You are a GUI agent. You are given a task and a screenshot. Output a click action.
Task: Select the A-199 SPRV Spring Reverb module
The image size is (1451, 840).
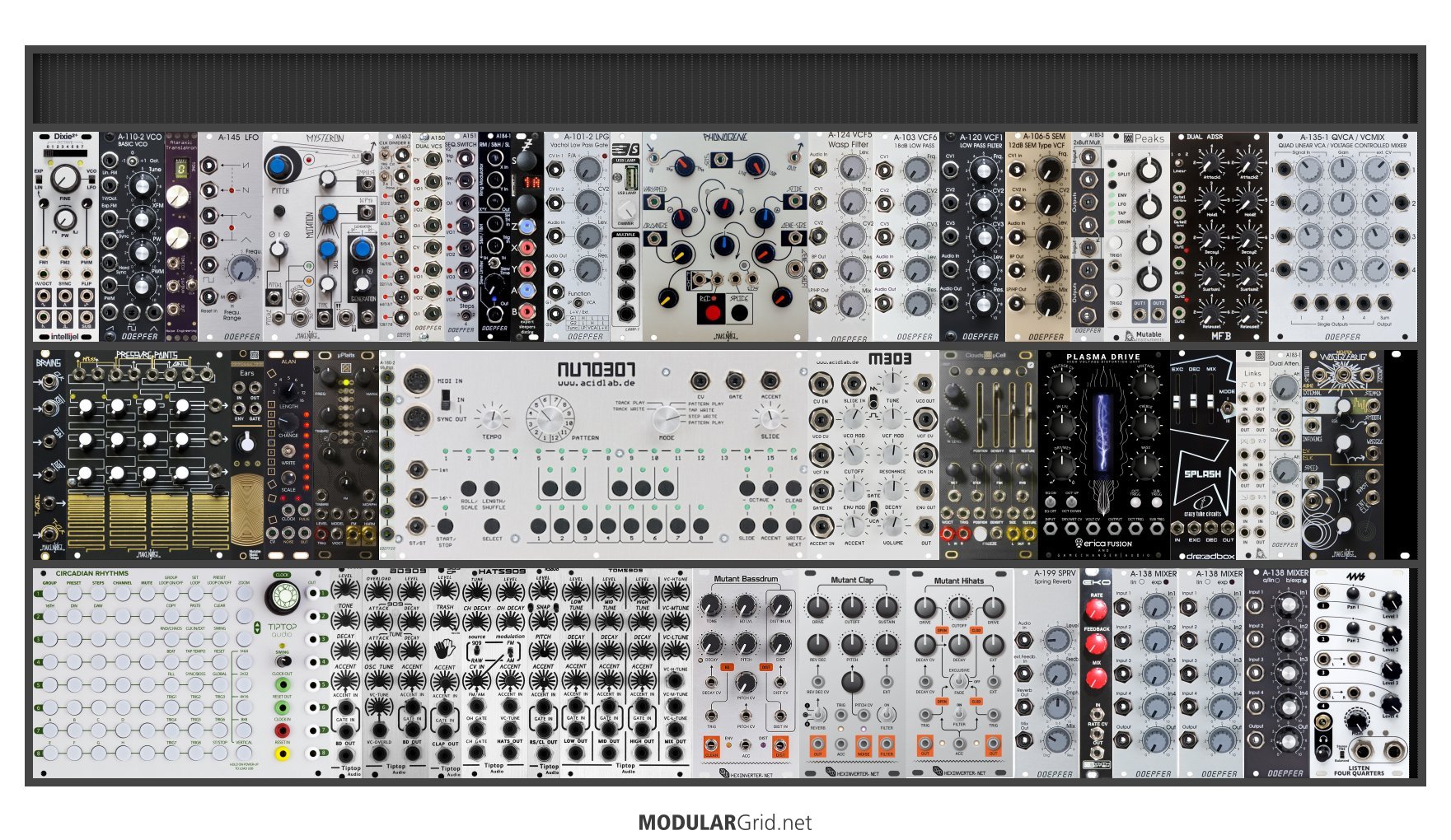point(1046,673)
